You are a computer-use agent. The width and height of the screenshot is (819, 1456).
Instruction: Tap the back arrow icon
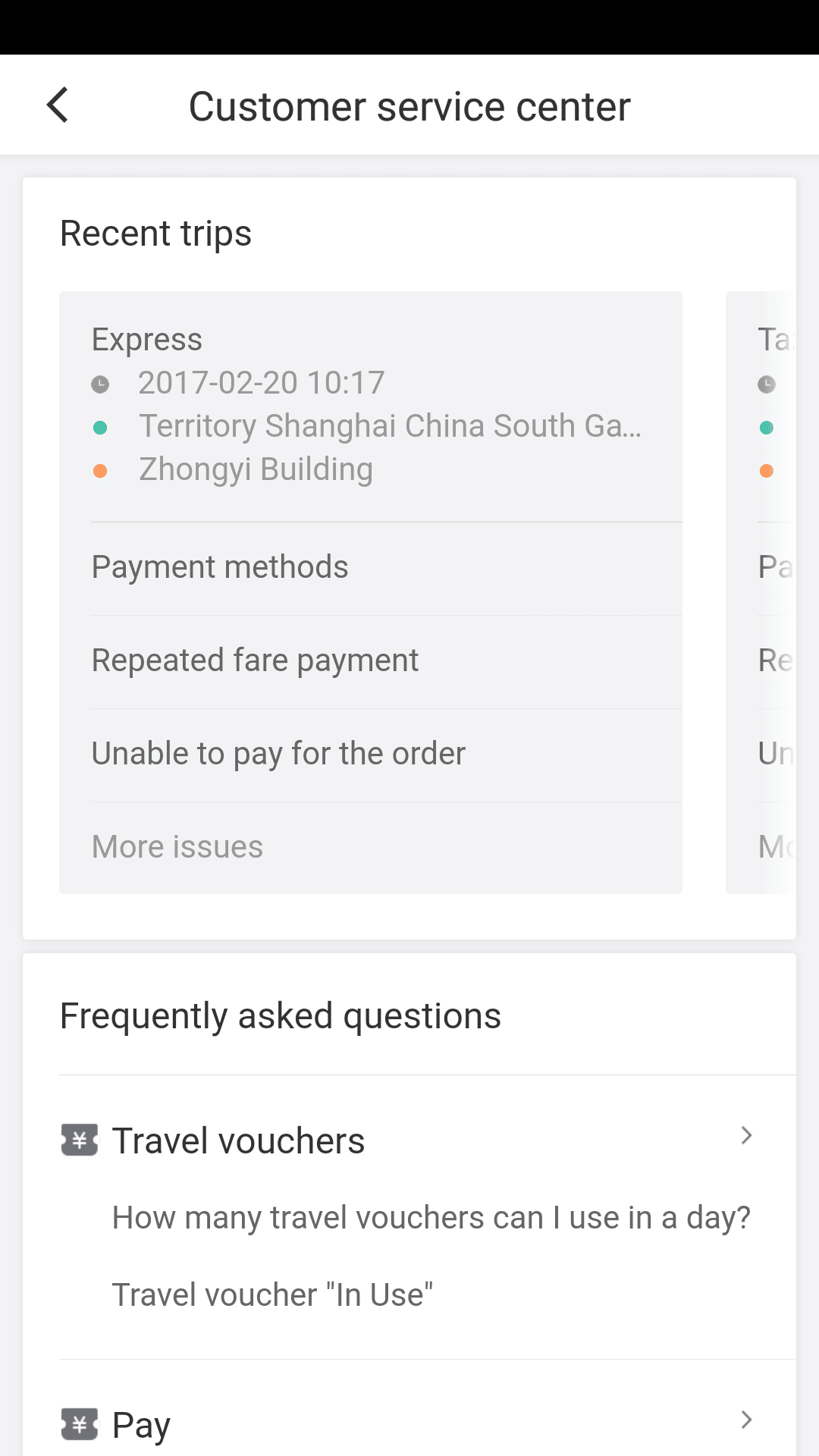point(58,105)
